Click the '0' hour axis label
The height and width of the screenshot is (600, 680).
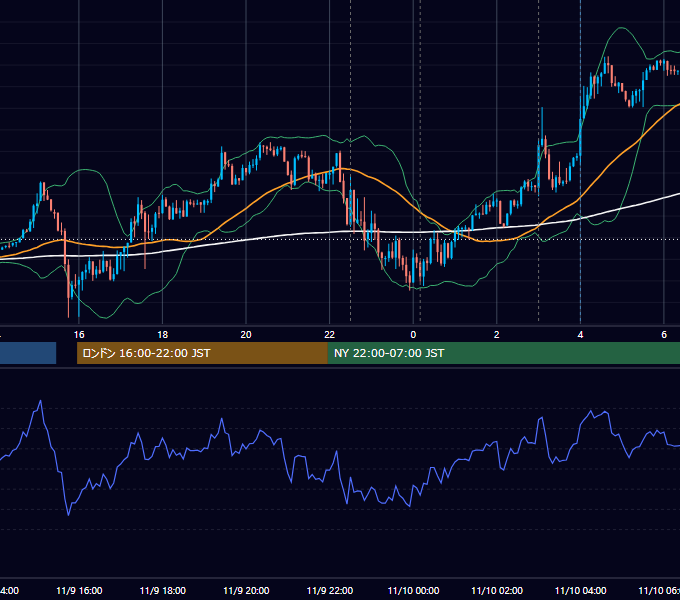(x=413, y=335)
